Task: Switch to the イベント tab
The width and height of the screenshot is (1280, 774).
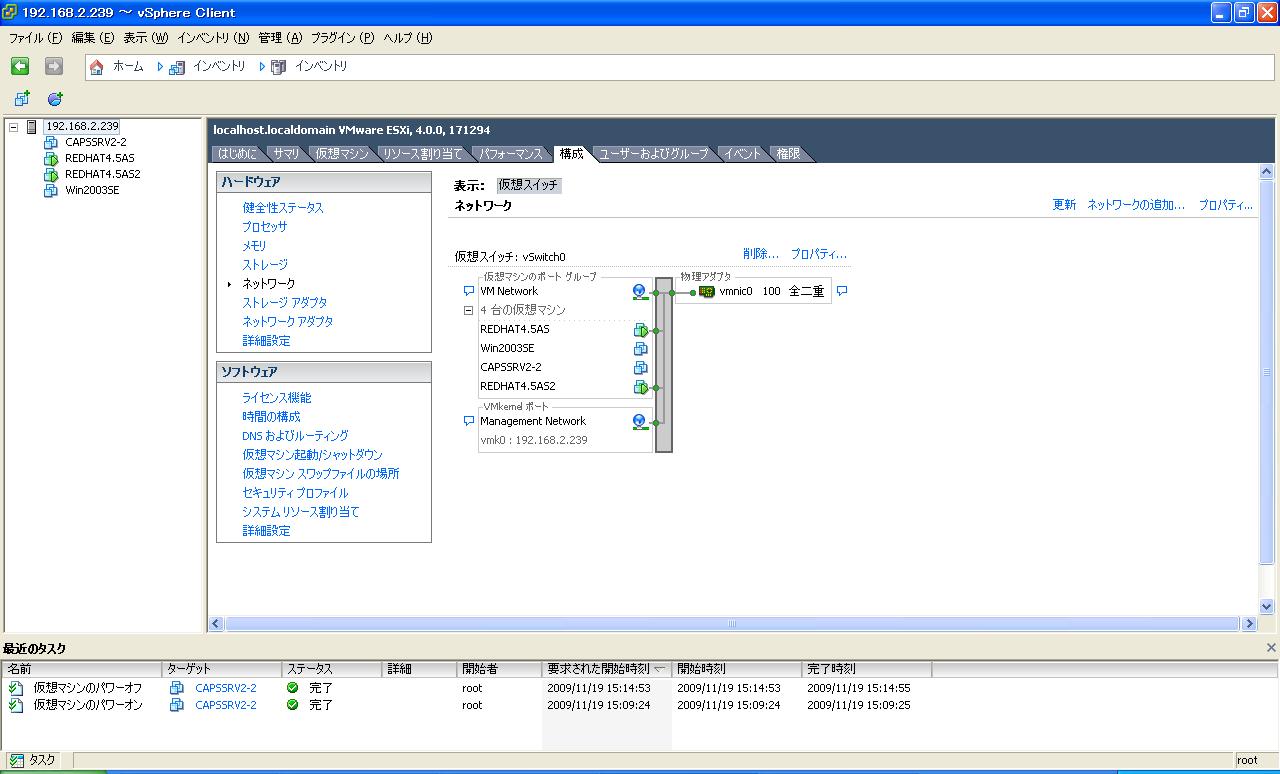Action: pyautogui.click(x=742, y=154)
